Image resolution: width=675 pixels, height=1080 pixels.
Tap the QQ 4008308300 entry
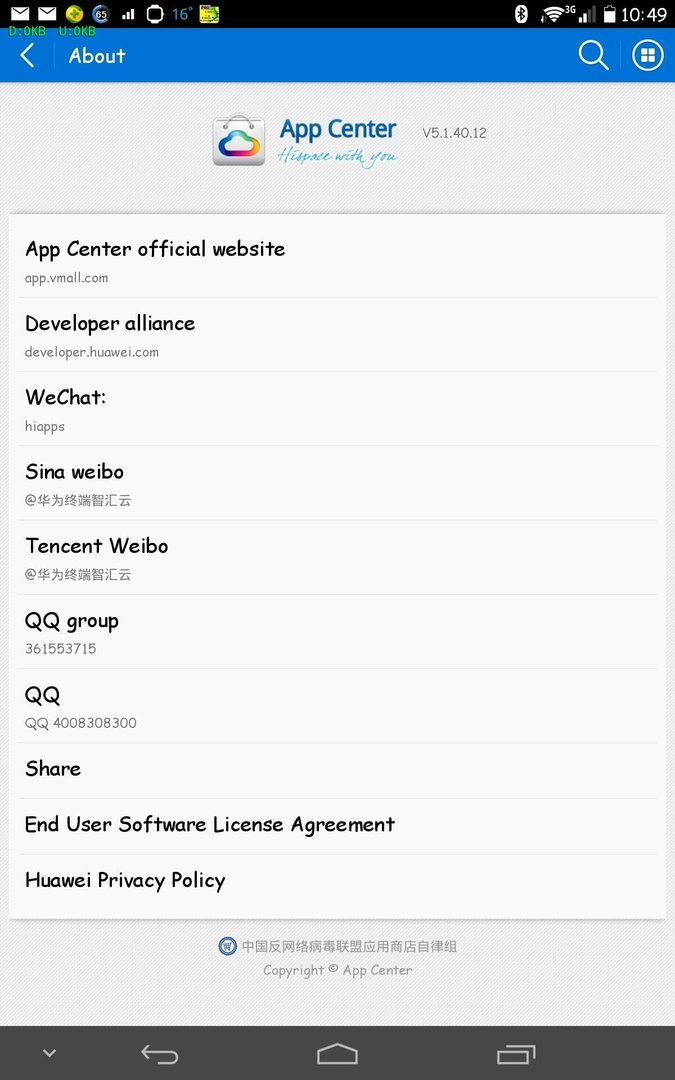(338, 707)
